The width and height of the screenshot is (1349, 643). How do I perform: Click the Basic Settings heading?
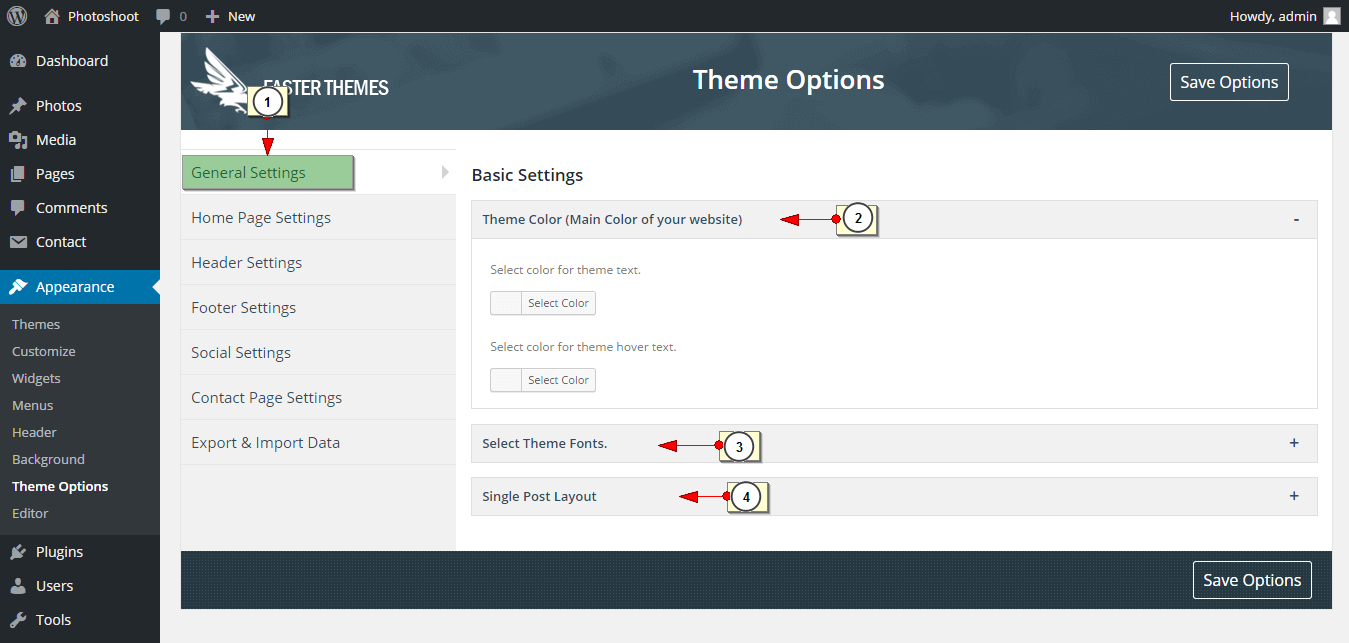coord(527,175)
